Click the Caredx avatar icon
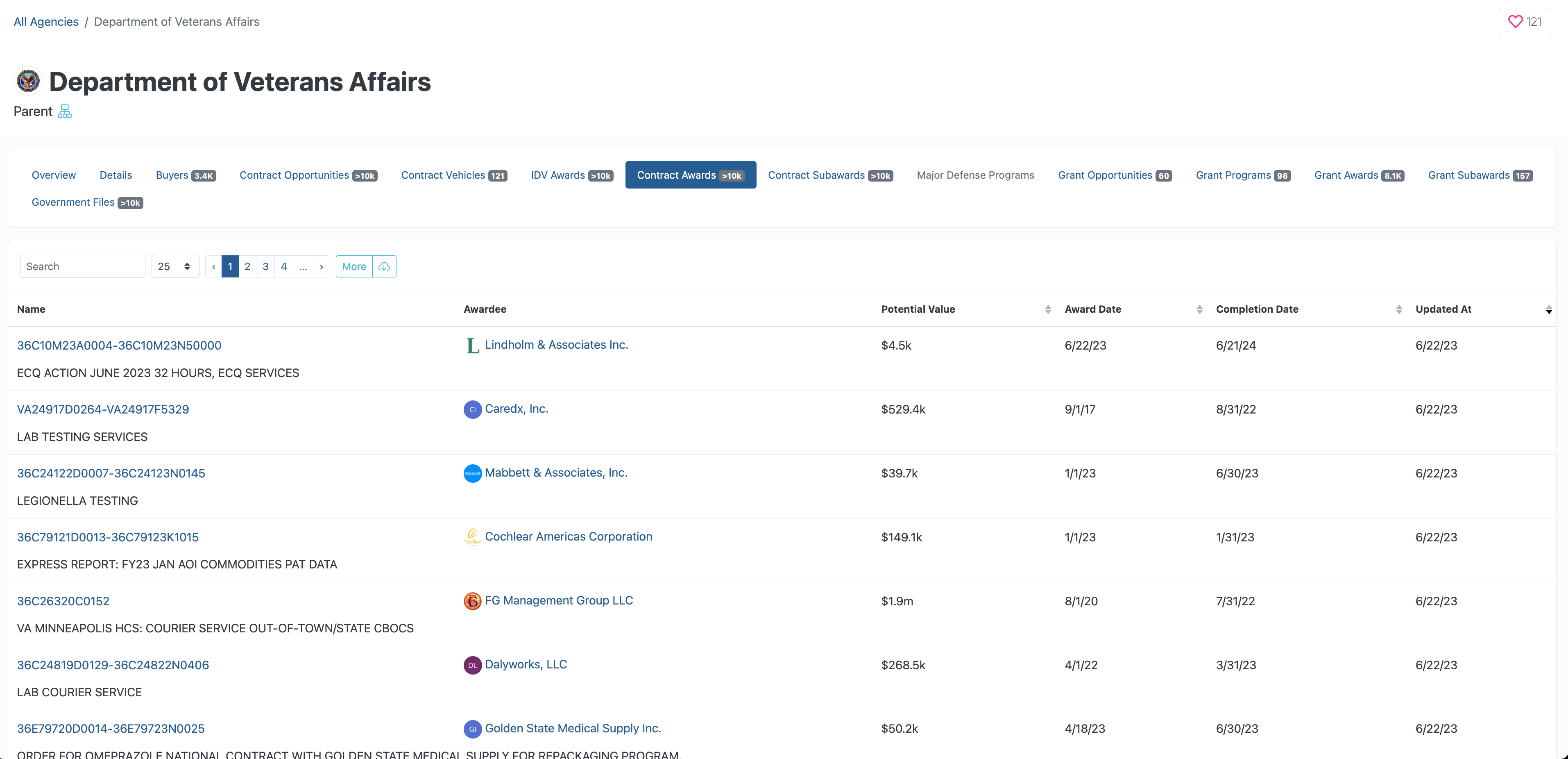1568x759 pixels. pos(472,409)
